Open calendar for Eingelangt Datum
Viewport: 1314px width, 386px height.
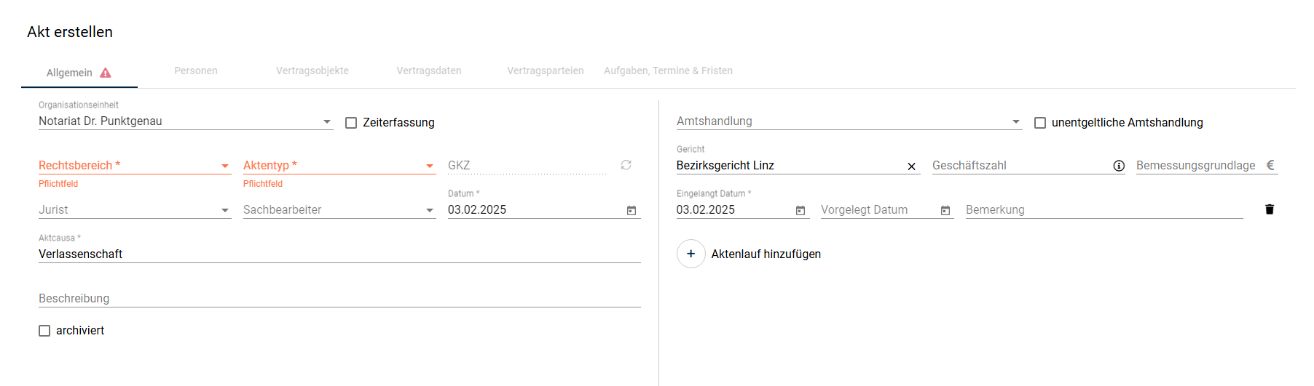[800, 210]
